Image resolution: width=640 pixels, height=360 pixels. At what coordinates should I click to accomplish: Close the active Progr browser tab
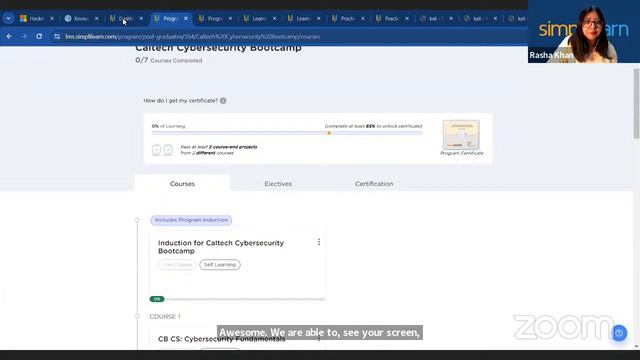click(186, 18)
